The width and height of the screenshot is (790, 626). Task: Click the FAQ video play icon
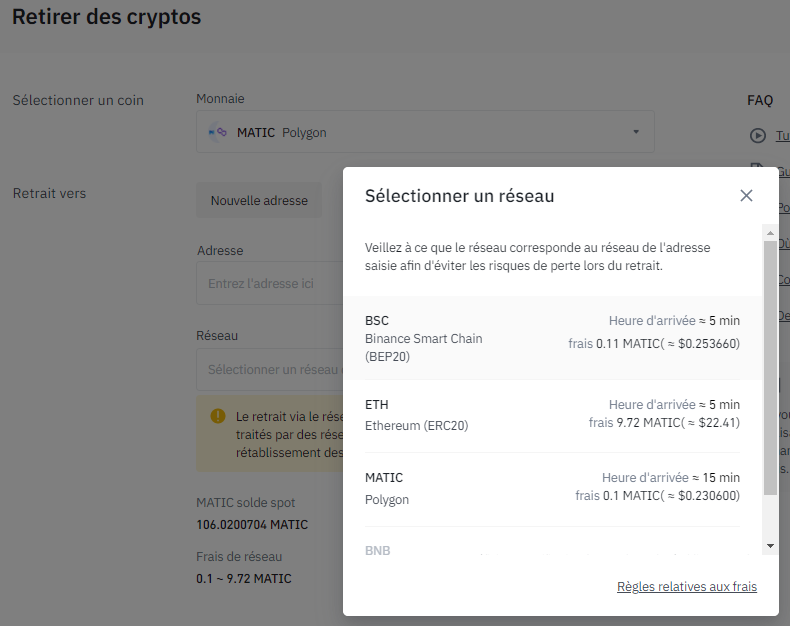[x=757, y=136]
